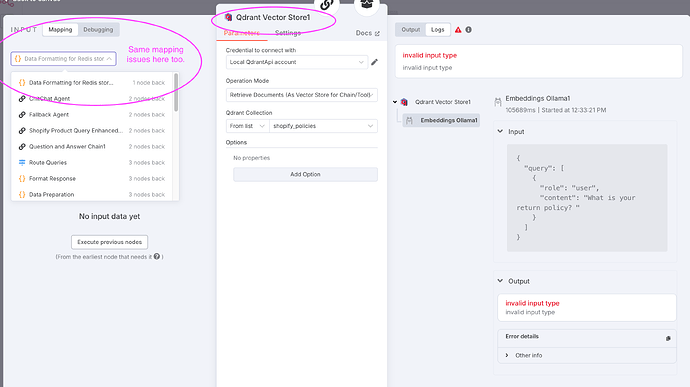This screenshot has width=690, height=387.
Task: Click the node list scrollbar
Action: coord(176,92)
